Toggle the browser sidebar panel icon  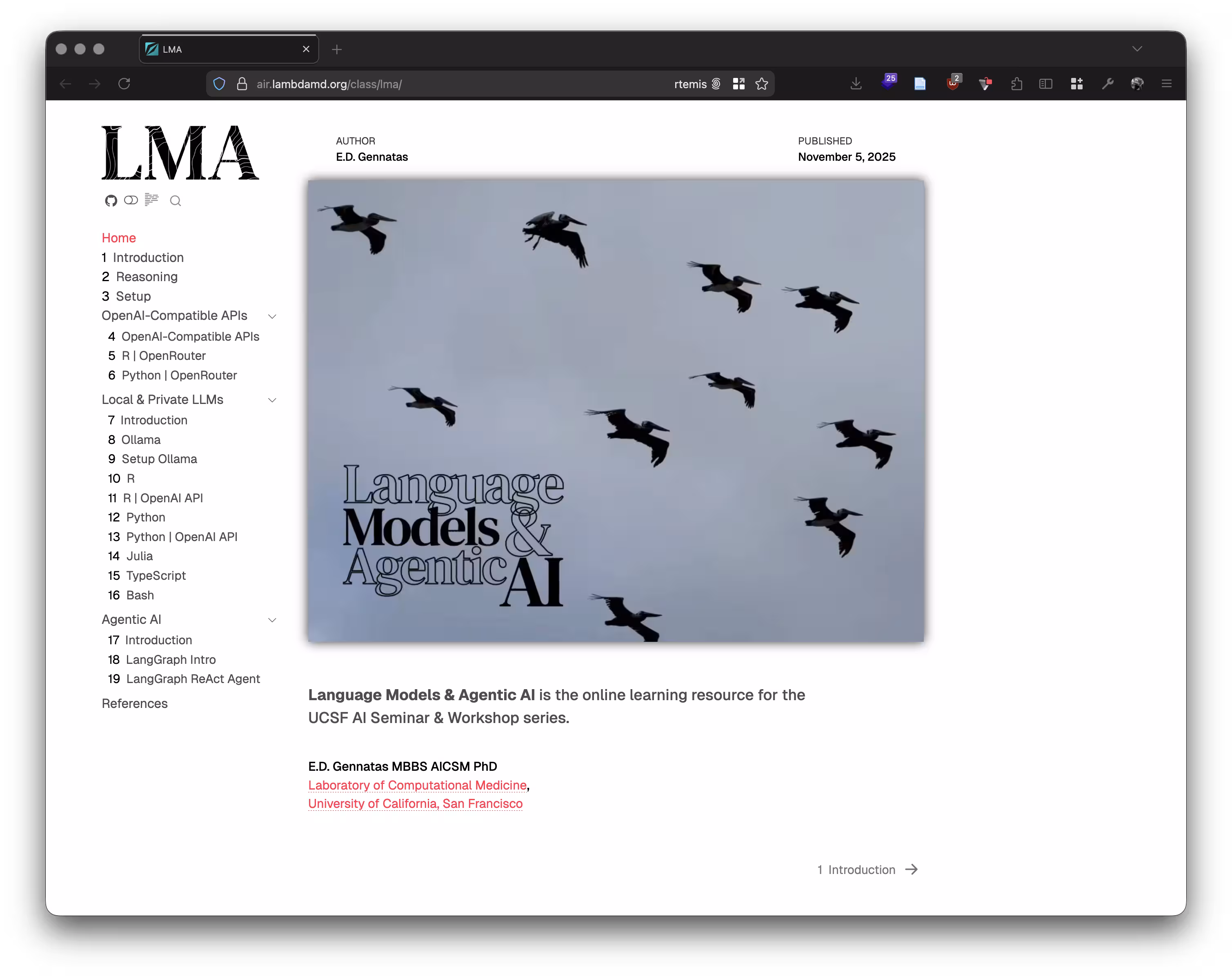click(x=1045, y=84)
